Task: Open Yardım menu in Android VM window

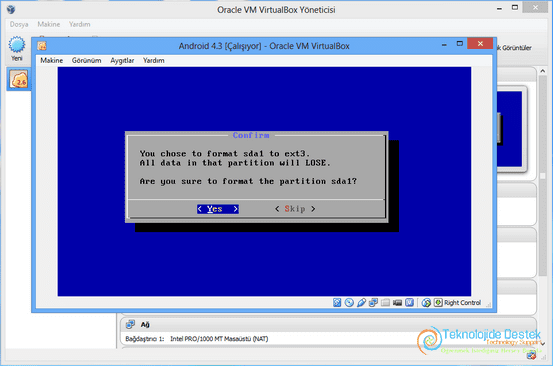Action: [x=153, y=60]
